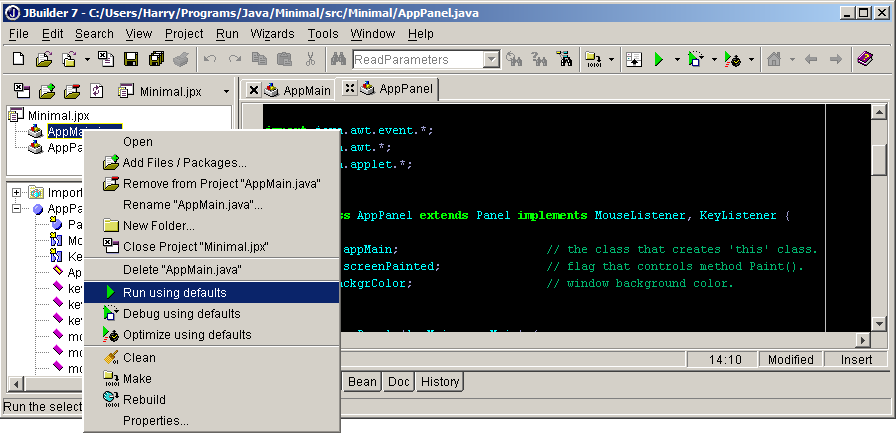Click the Find binoculars icon
Screen dimensions: 896x433
point(338,59)
